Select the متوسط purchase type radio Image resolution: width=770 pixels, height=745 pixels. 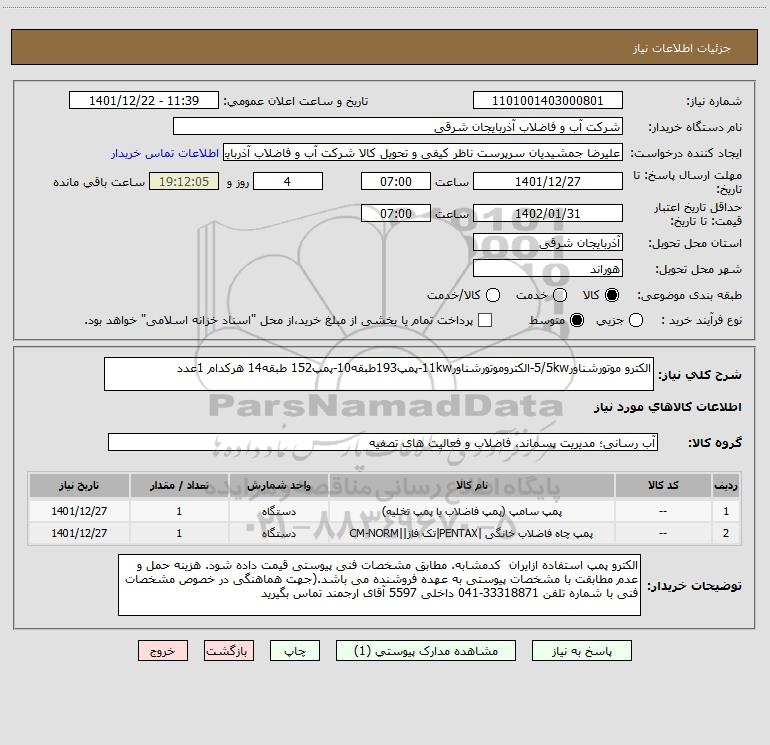(x=577, y=320)
